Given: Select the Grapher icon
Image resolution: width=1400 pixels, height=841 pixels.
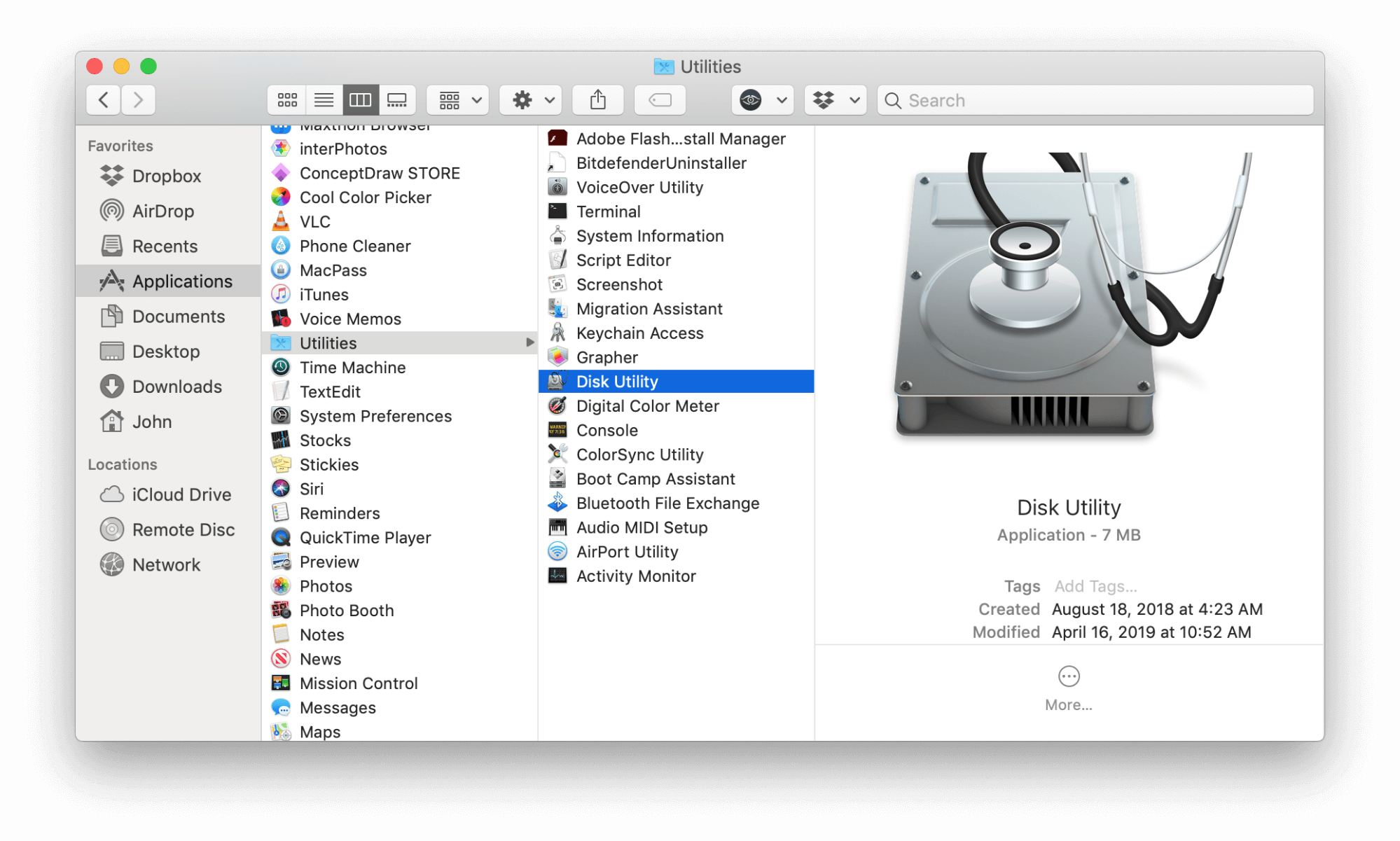Looking at the screenshot, I should click(557, 357).
